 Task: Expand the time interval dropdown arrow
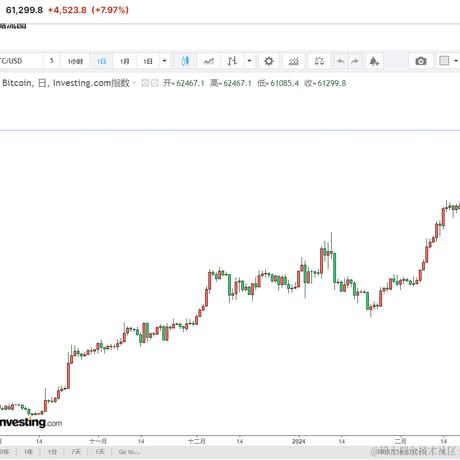click(164, 61)
